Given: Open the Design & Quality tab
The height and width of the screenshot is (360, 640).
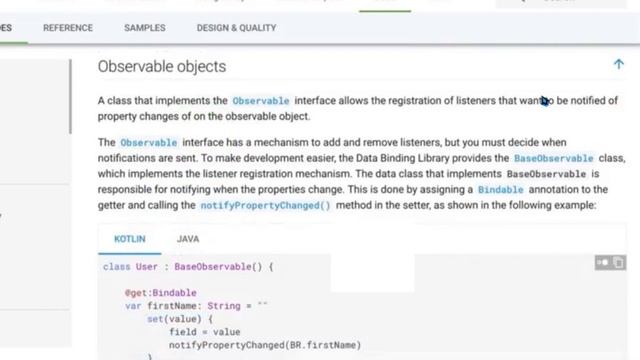Looking at the screenshot, I should (x=236, y=28).
